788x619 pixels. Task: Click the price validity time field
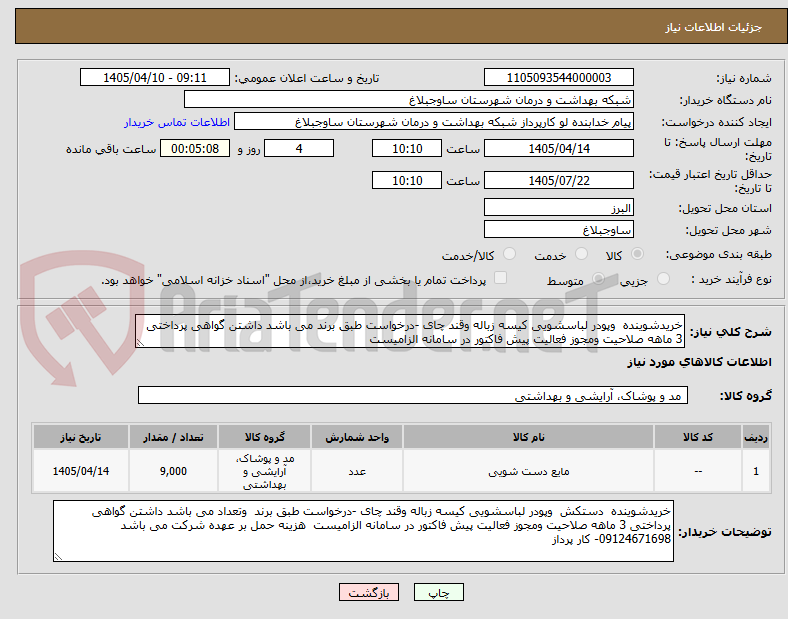coord(407,180)
